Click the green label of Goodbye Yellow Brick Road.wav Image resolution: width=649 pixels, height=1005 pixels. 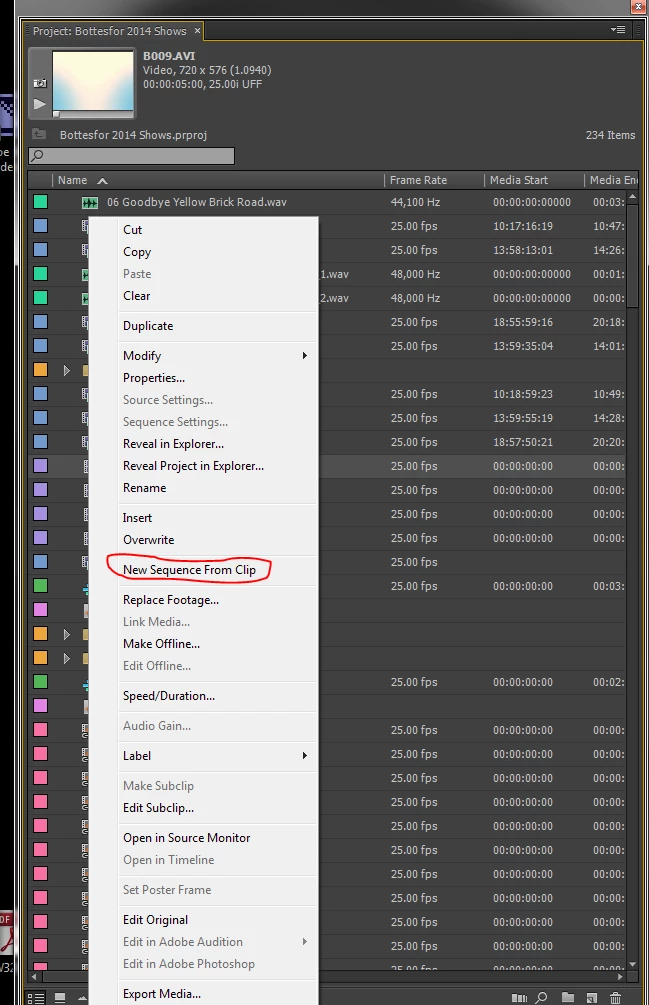pyautogui.click(x=40, y=202)
